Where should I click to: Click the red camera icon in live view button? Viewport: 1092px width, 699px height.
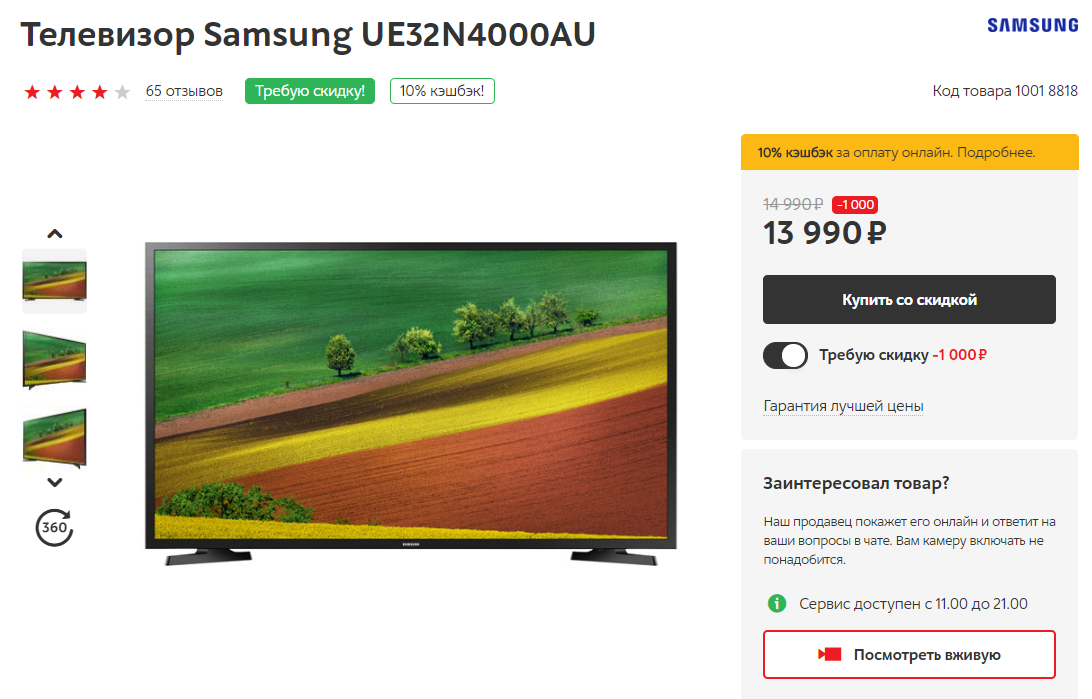pos(829,654)
